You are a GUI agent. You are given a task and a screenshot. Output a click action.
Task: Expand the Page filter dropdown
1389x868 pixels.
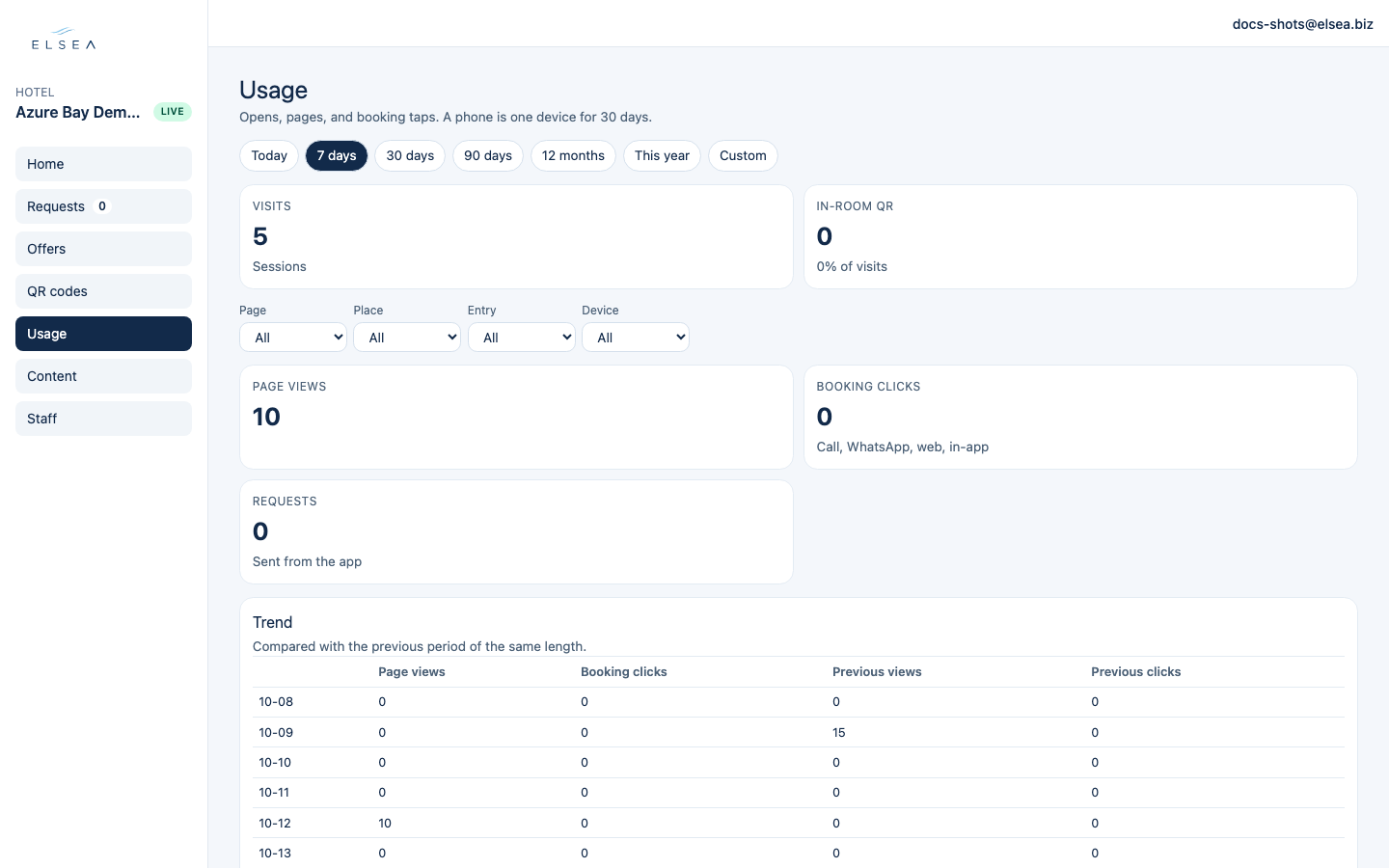pos(293,338)
